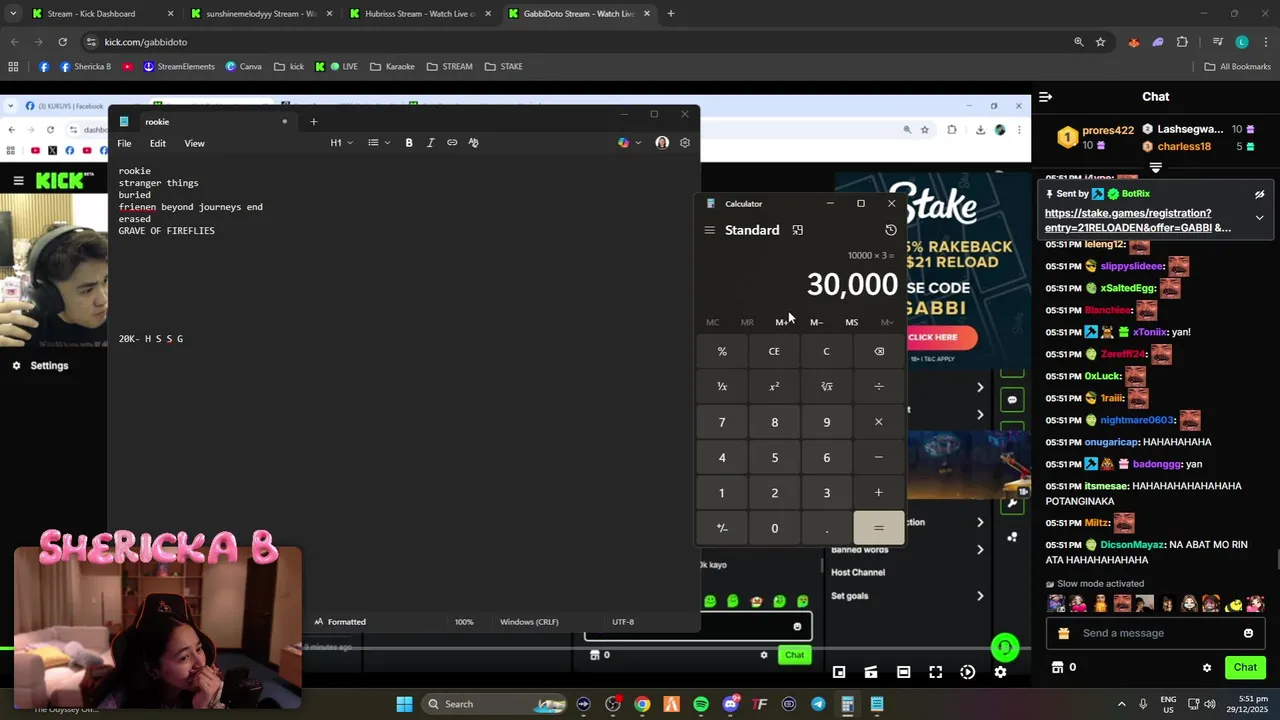
Task: Open Notepad settings gear
Action: click(685, 143)
